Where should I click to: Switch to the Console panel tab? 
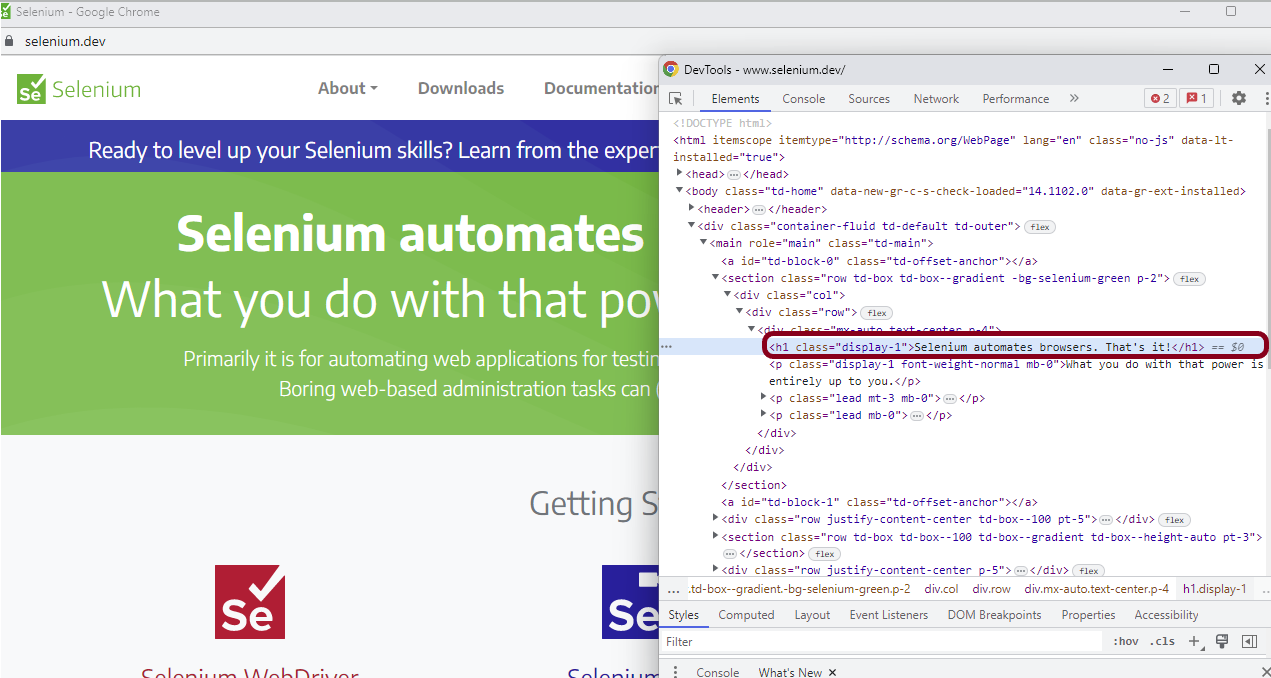tap(803, 98)
